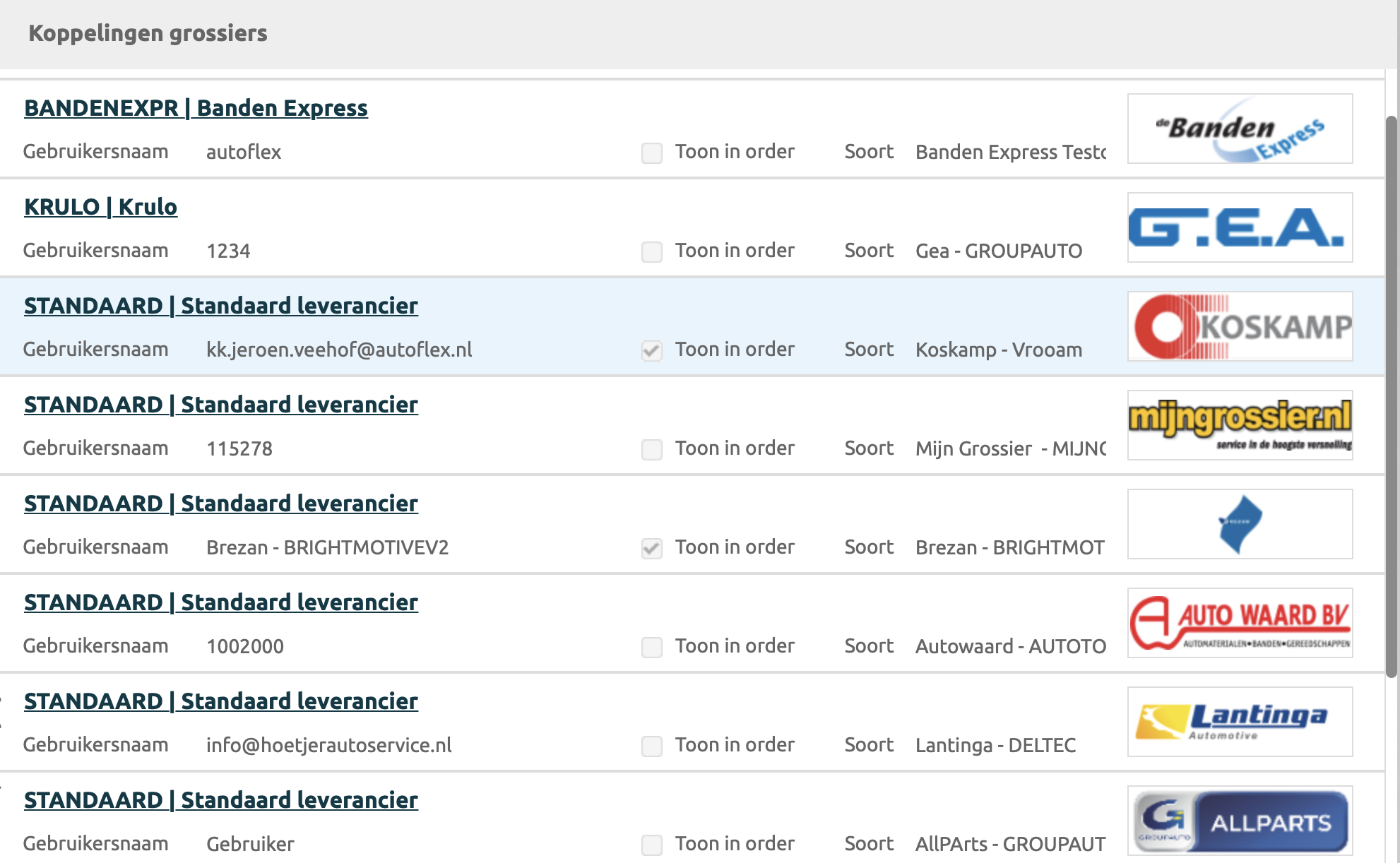
Task: Open Standaard leverancier link for Koskamp
Action: 220,306
